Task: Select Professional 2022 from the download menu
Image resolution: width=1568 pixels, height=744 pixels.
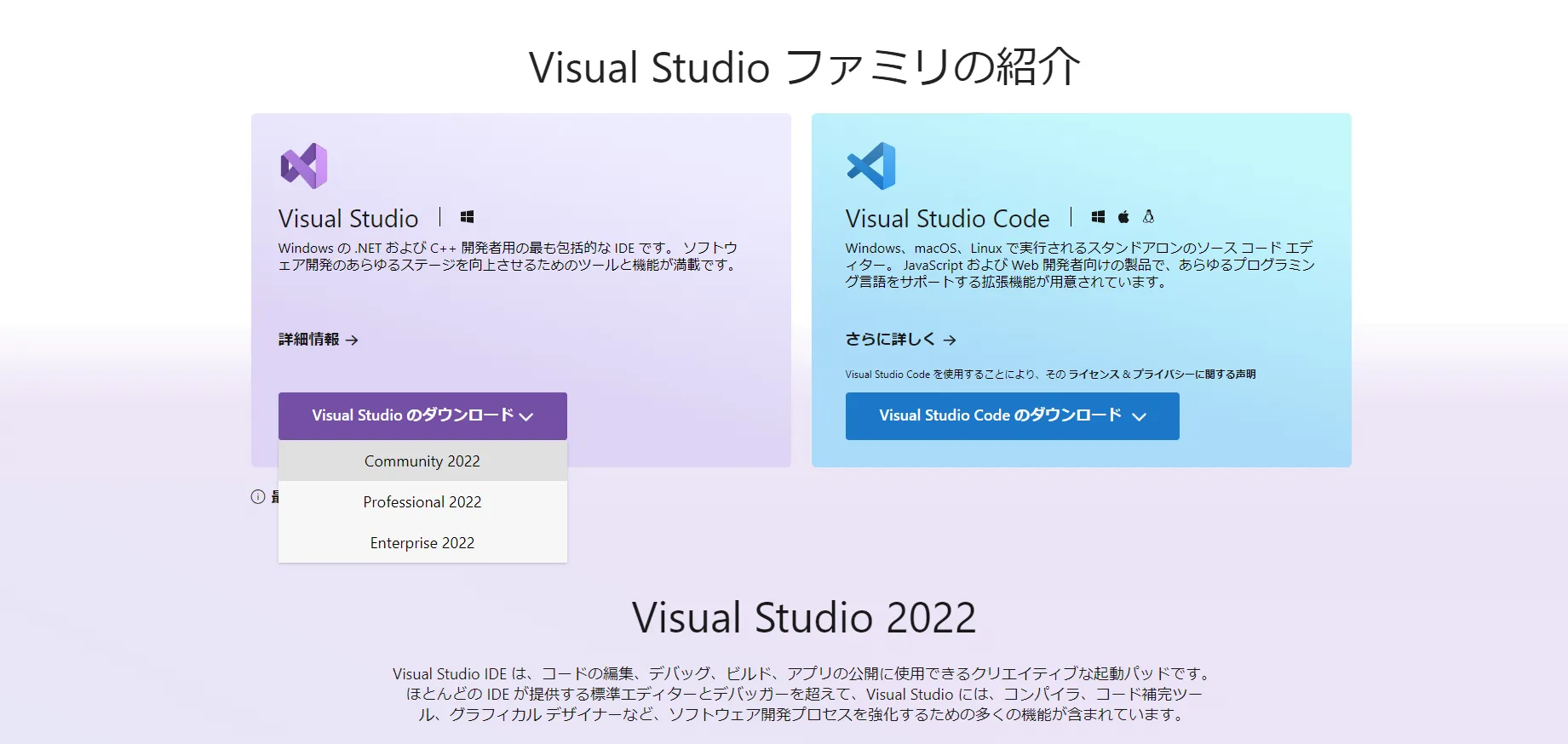Action: [422, 501]
